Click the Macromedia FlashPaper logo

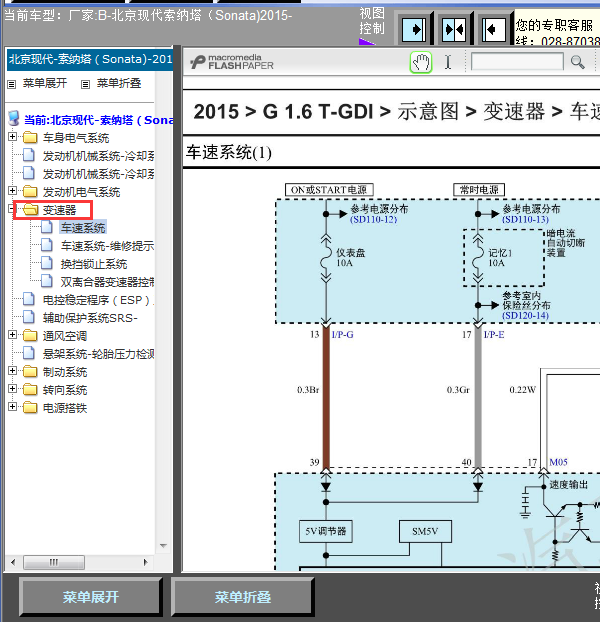(x=232, y=62)
